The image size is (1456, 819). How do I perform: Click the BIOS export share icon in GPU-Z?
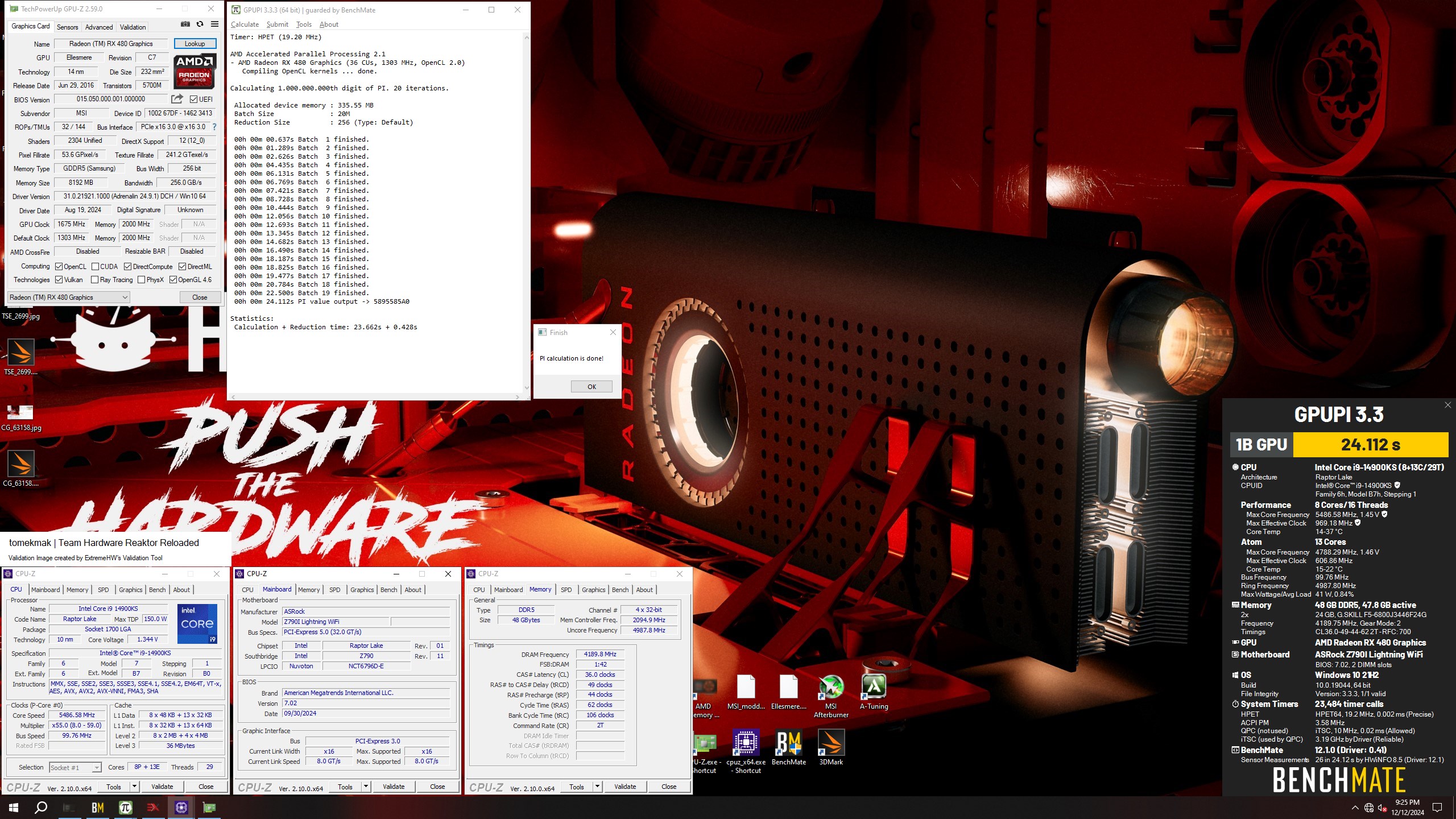click(x=177, y=99)
